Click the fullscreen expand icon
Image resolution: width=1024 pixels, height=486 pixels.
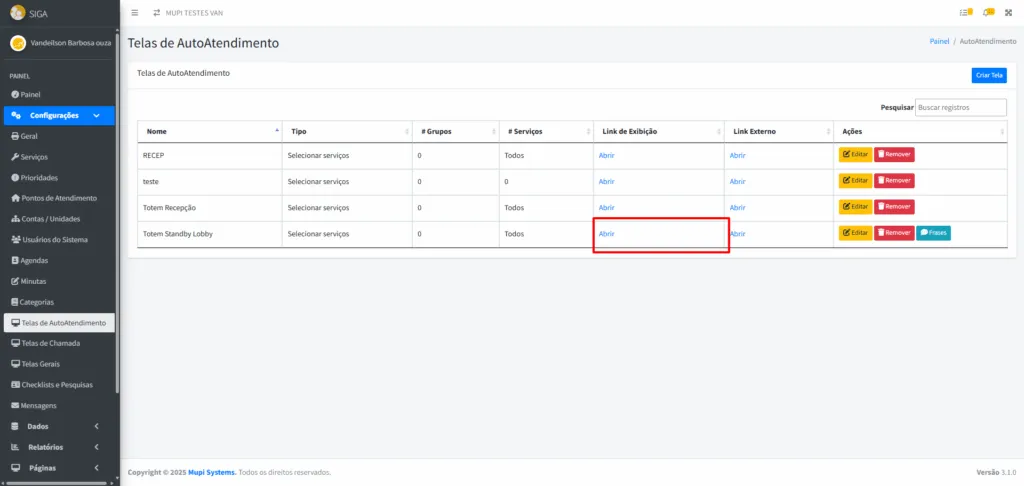click(x=1008, y=12)
